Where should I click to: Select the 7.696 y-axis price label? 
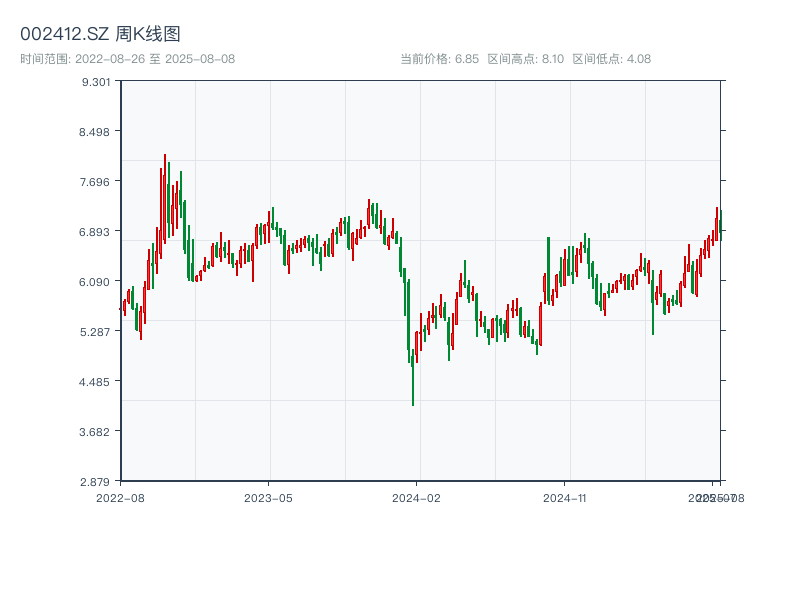(96, 181)
